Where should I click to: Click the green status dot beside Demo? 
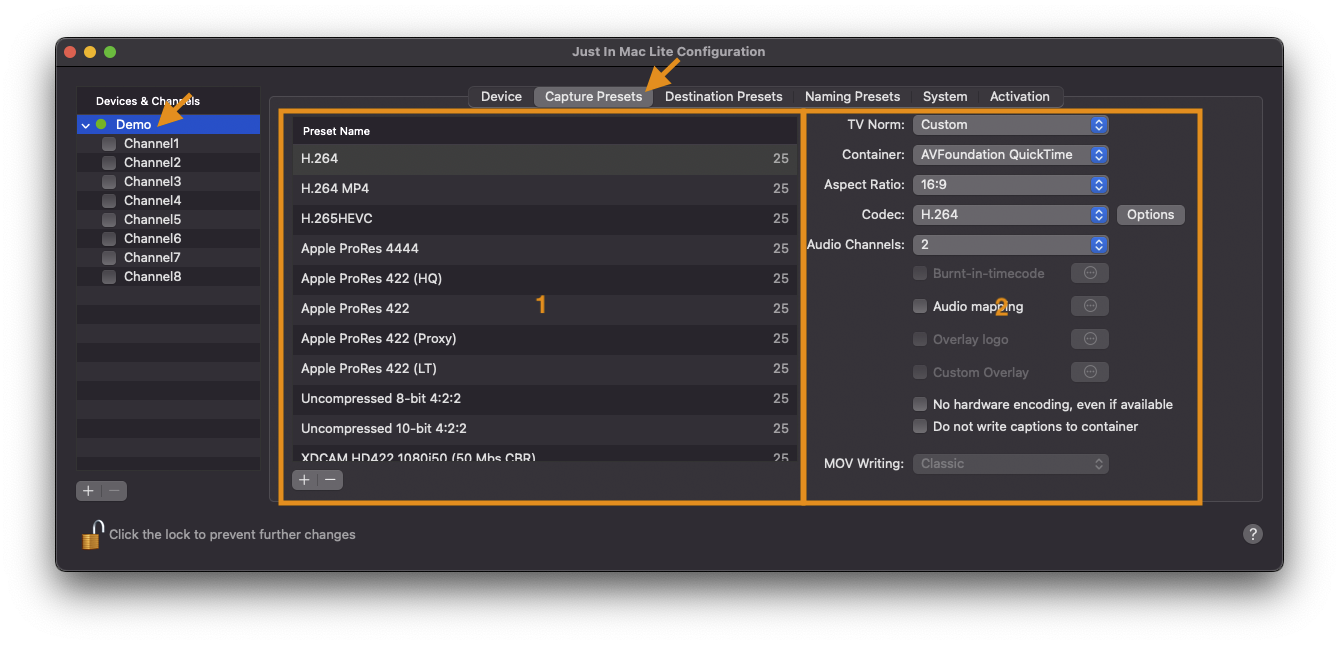click(101, 125)
